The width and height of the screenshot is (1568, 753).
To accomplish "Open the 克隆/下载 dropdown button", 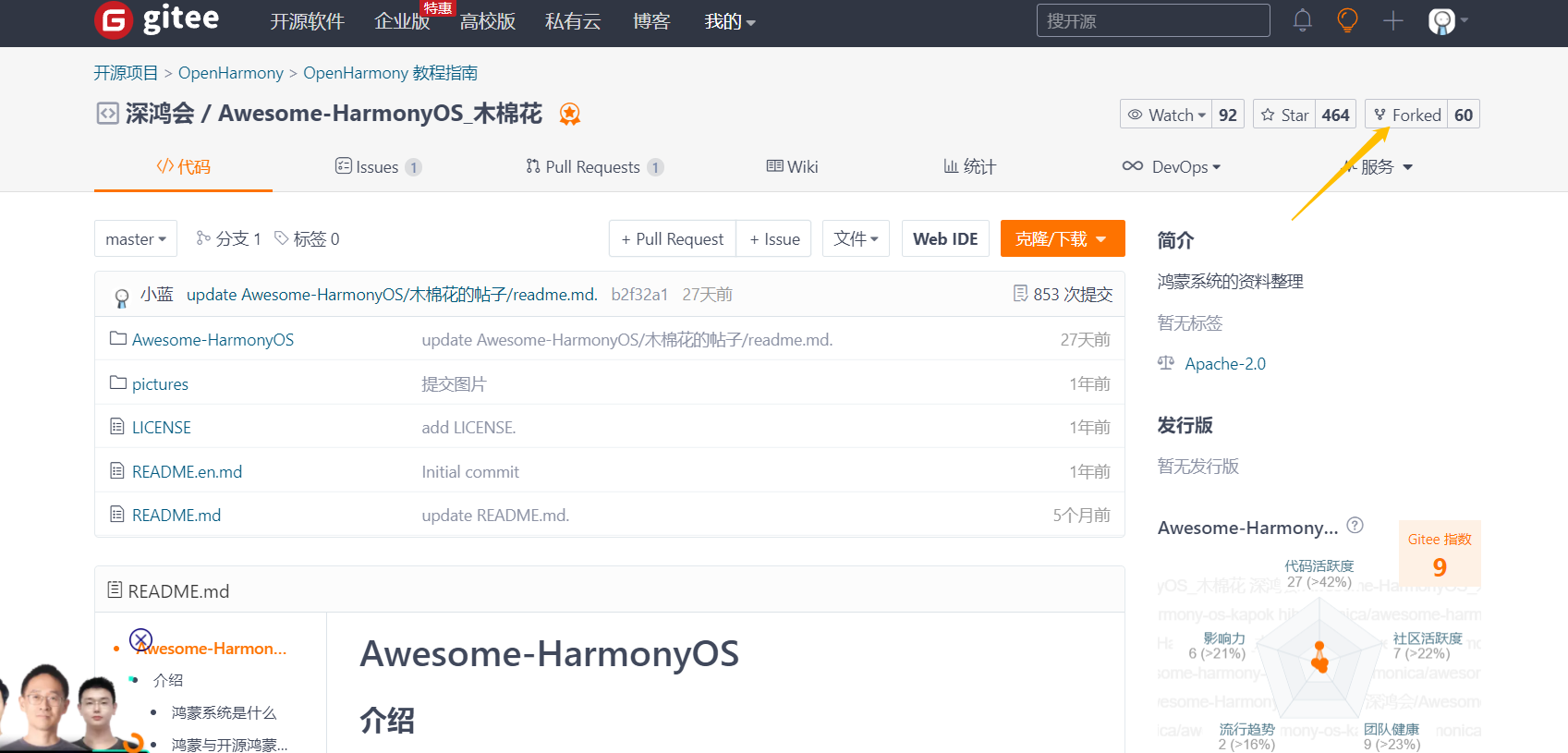I will coord(1063,239).
